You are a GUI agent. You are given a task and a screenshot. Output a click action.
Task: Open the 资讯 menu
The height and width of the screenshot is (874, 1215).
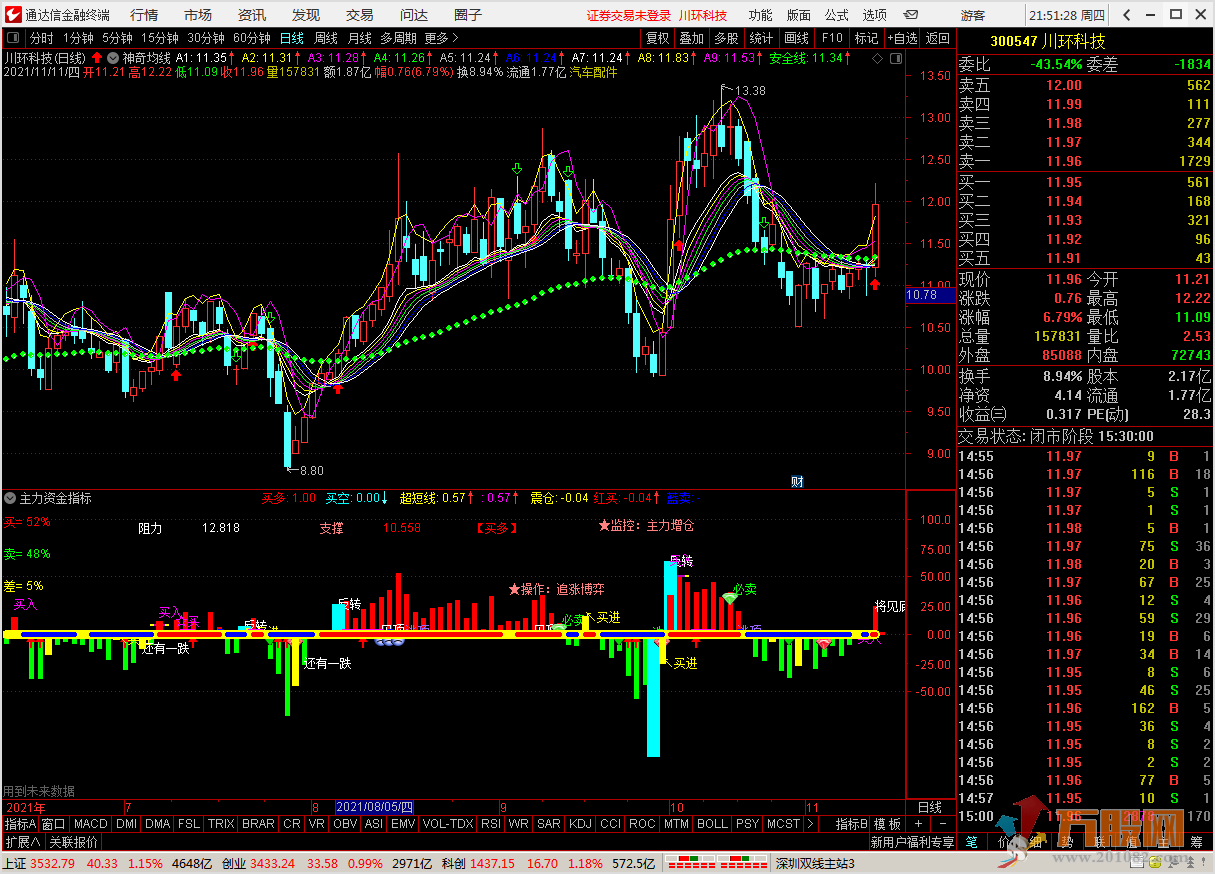click(x=252, y=15)
